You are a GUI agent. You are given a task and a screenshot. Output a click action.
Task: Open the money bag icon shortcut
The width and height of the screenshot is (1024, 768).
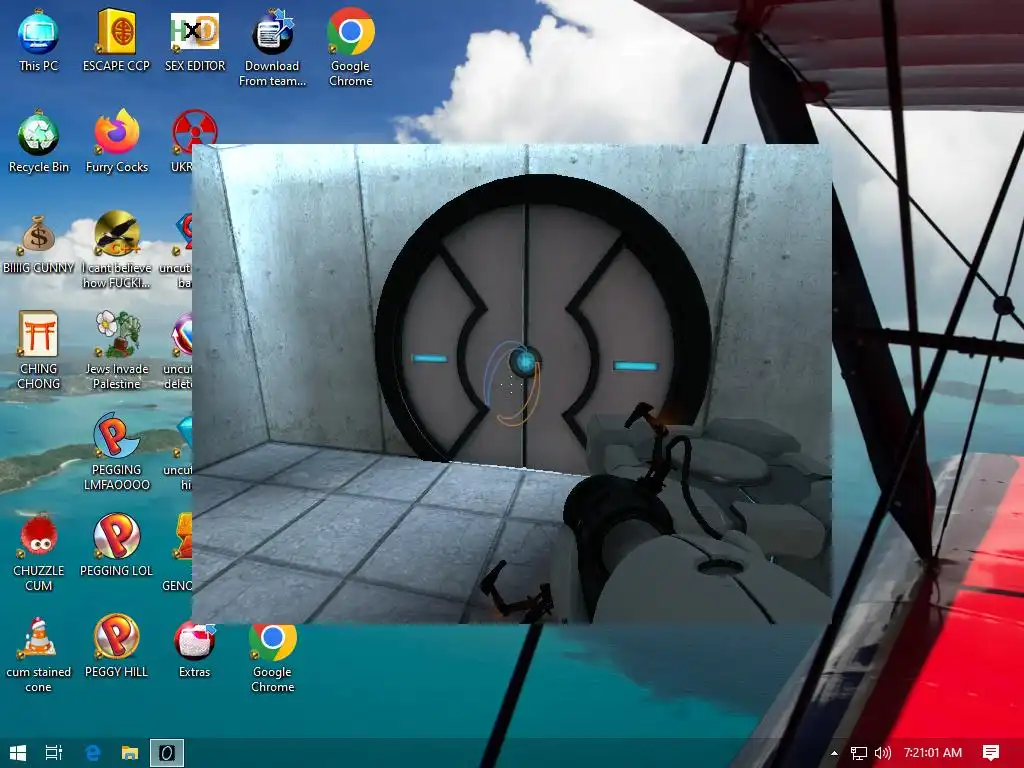click(x=38, y=244)
